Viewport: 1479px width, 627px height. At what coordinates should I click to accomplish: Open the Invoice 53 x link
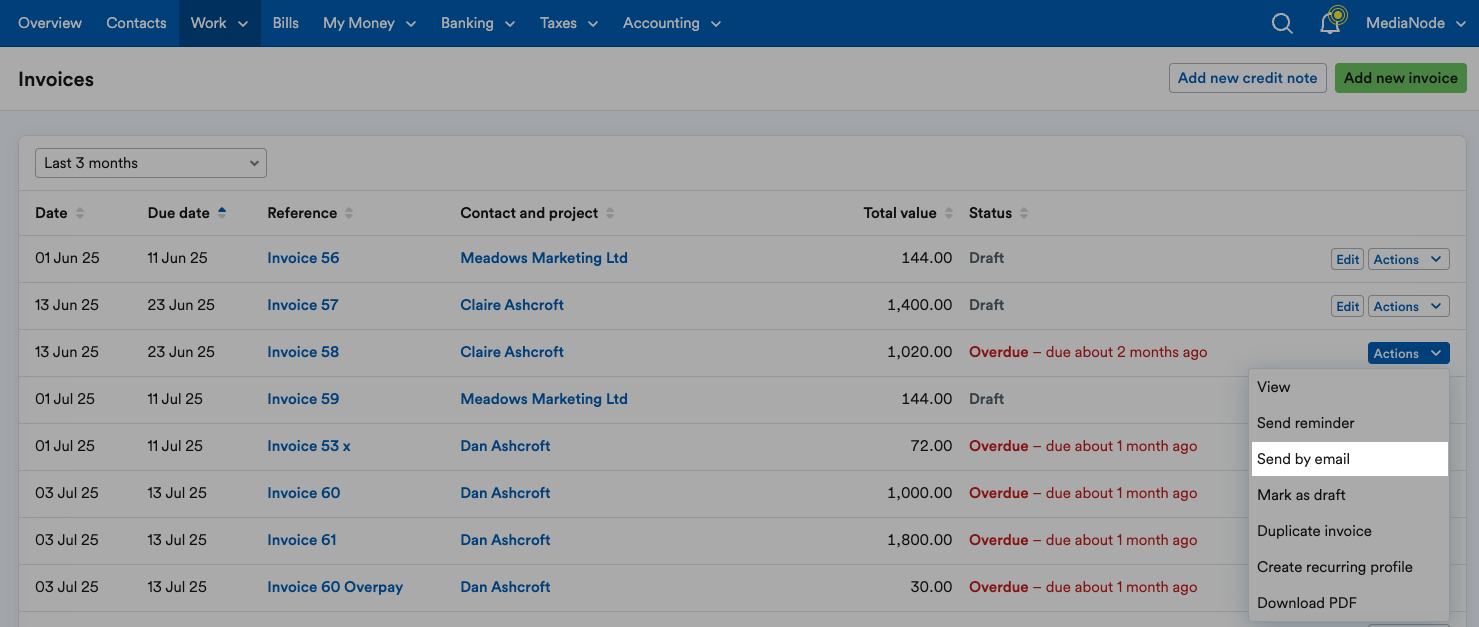[x=309, y=446]
